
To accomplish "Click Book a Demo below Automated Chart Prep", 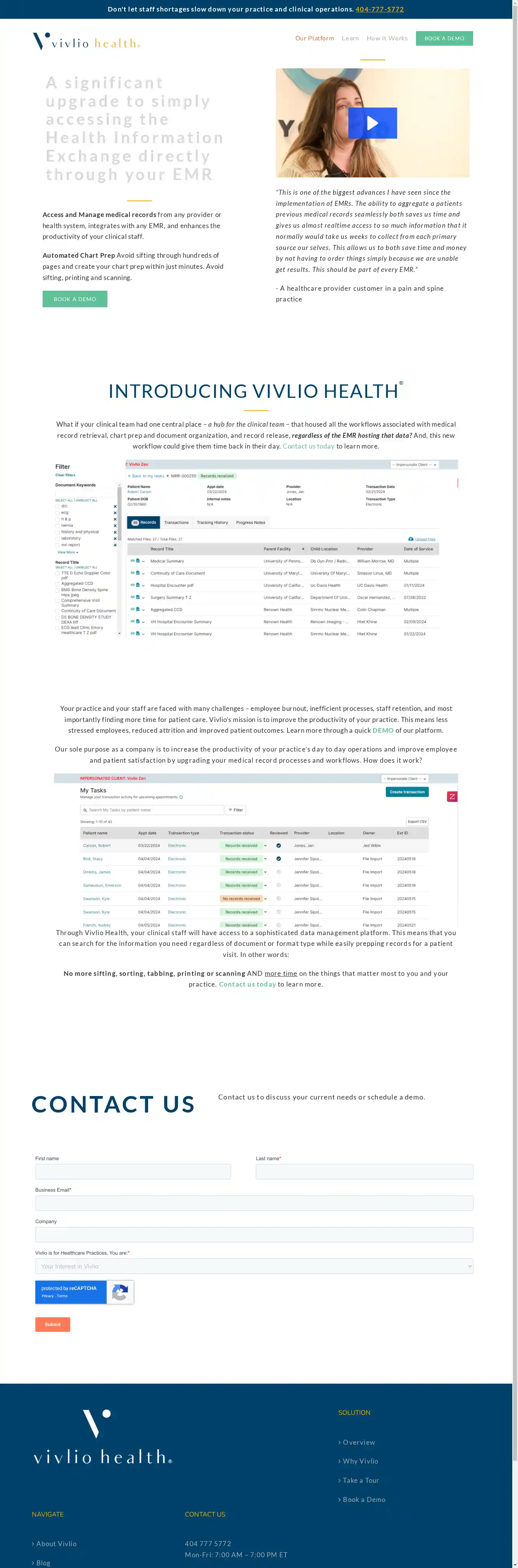I will click(75, 299).
